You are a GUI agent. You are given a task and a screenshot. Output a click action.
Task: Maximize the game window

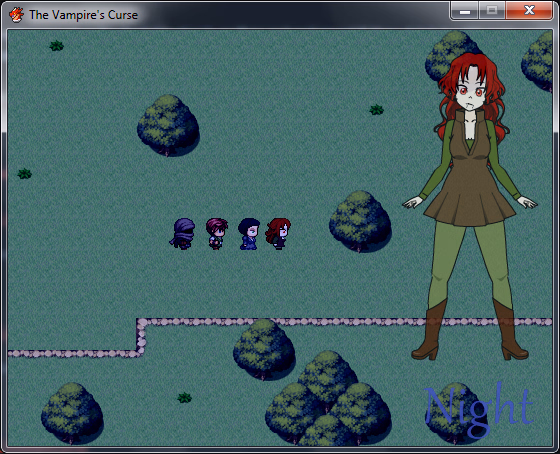[x=492, y=11]
